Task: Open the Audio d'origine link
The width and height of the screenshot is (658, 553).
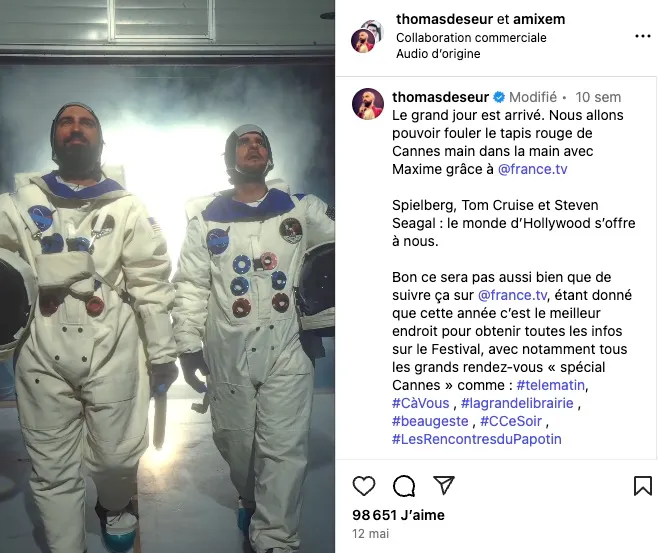Action: click(438, 54)
